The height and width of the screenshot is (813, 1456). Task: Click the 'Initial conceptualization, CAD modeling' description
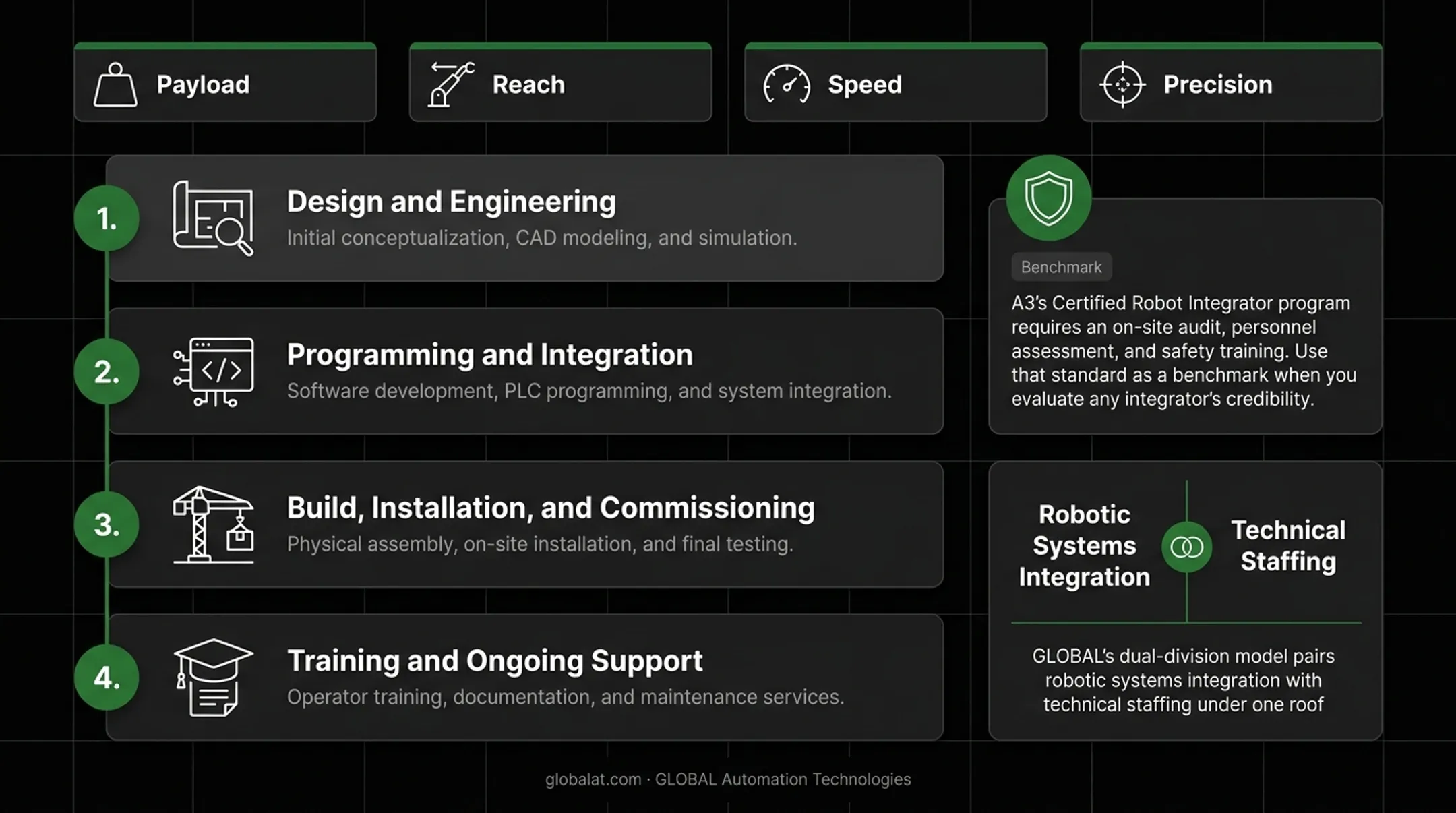pyautogui.click(x=542, y=238)
